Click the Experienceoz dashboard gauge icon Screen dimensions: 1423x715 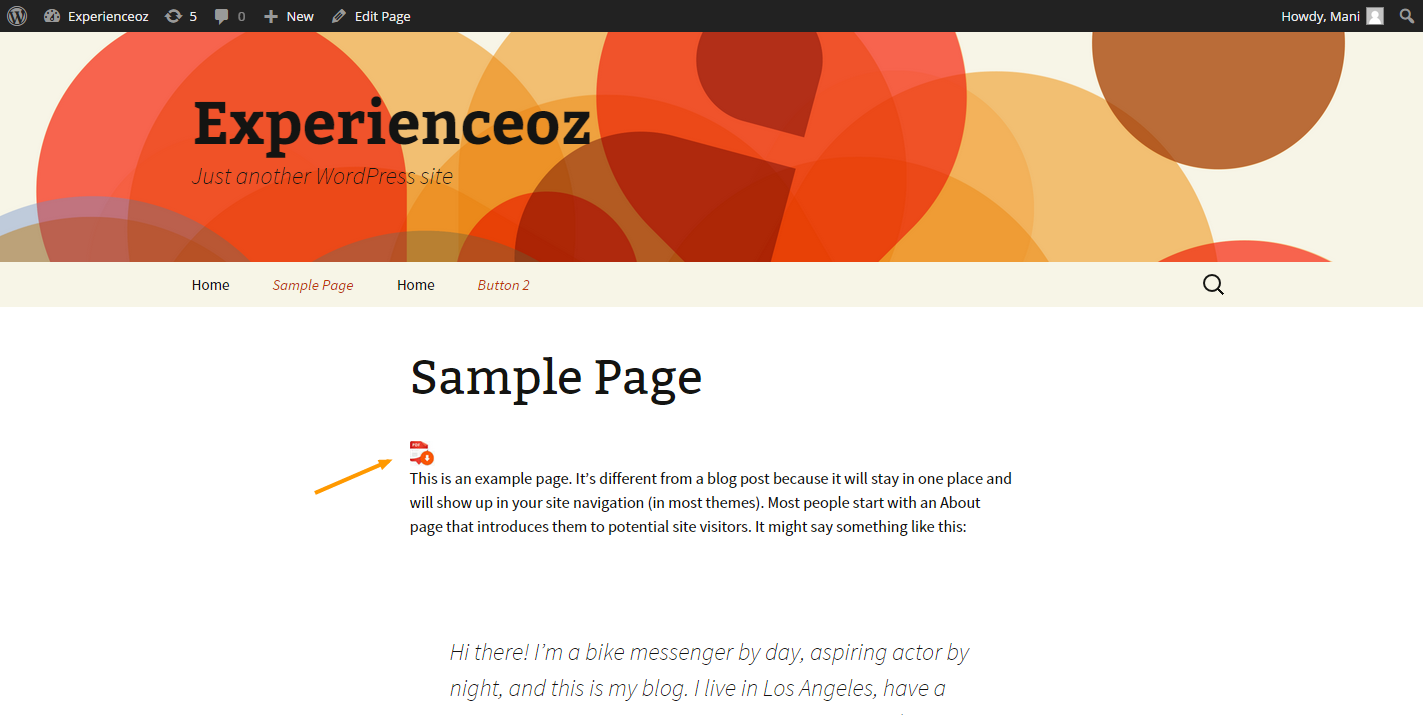coord(53,16)
